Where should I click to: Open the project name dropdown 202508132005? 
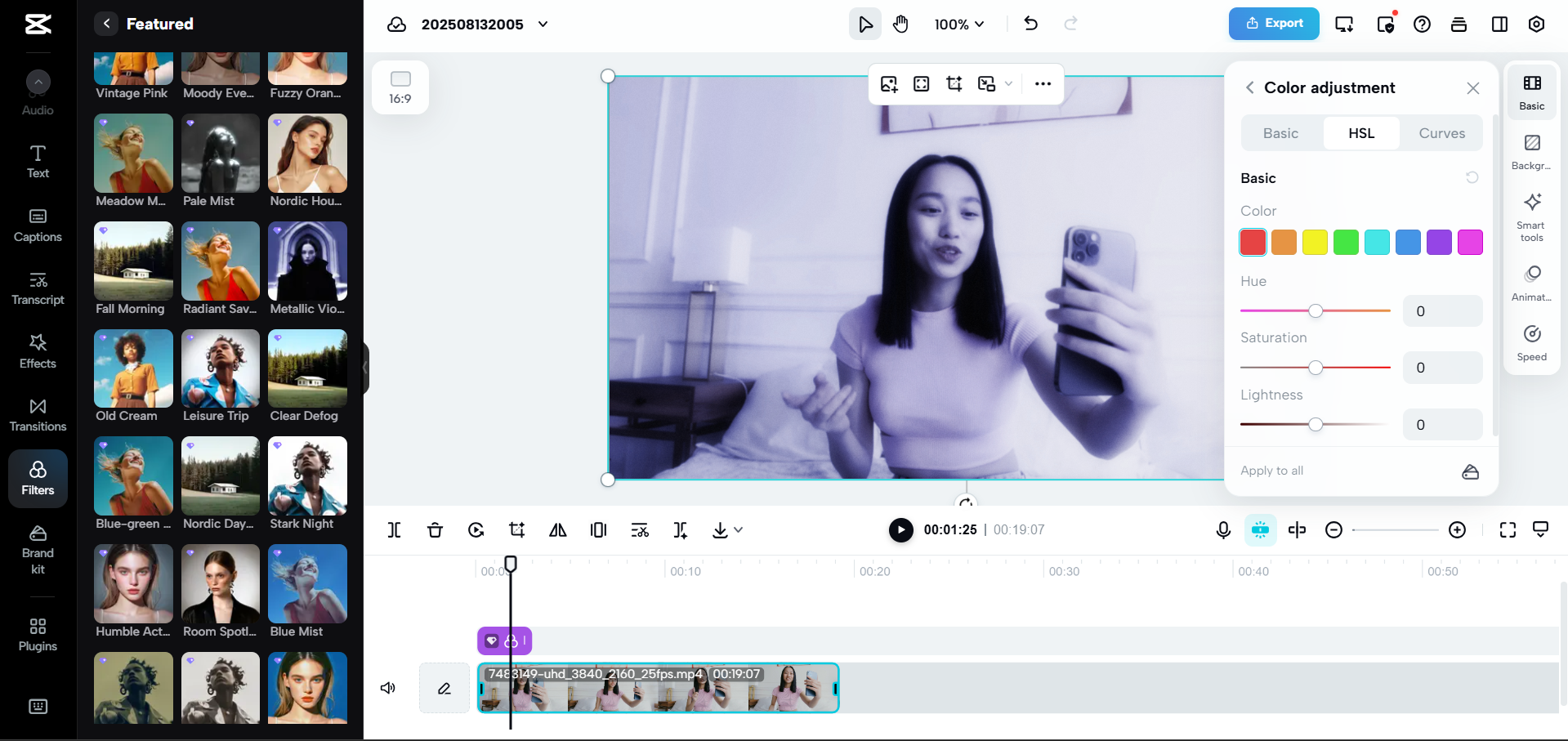tap(542, 24)
